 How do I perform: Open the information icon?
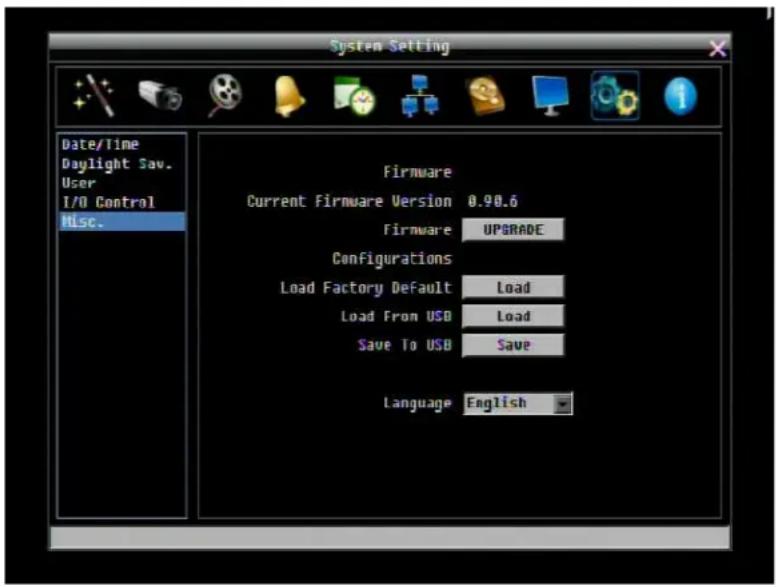coord(680,96)
